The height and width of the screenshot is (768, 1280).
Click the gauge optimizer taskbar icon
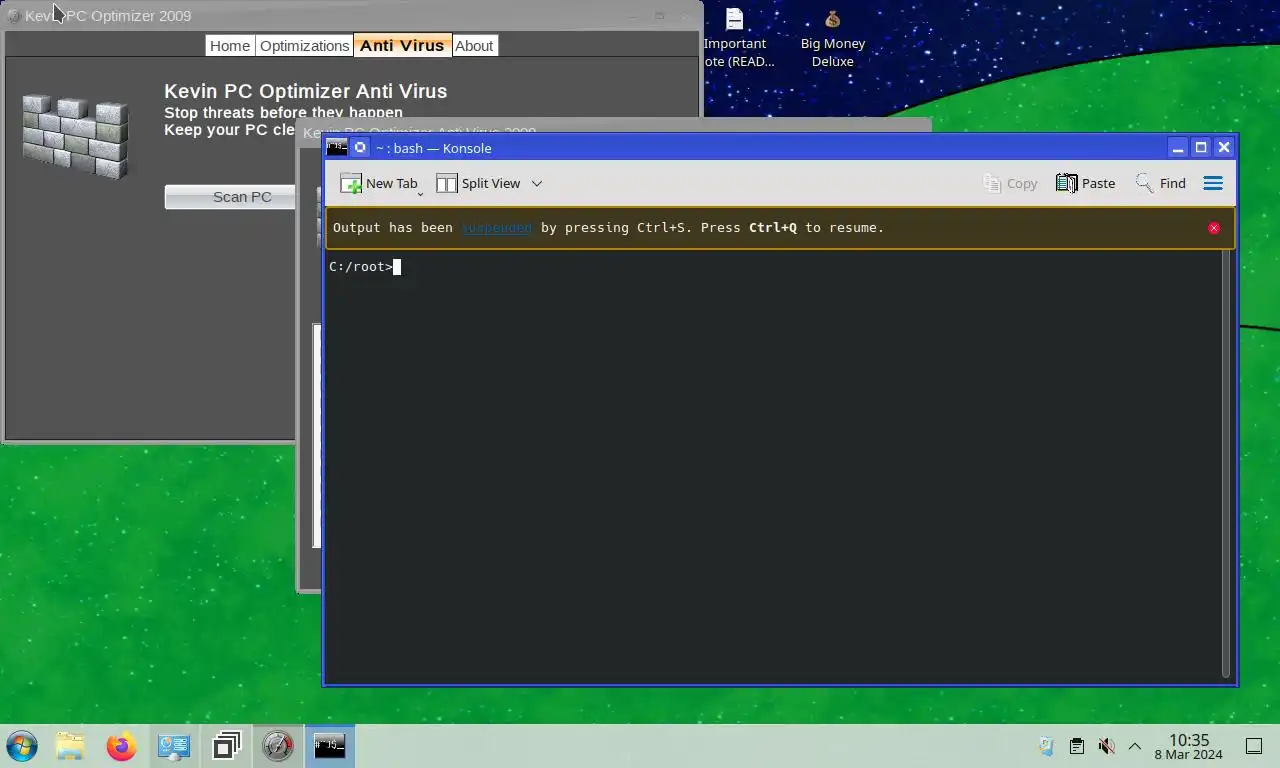[x=278, y=746]
